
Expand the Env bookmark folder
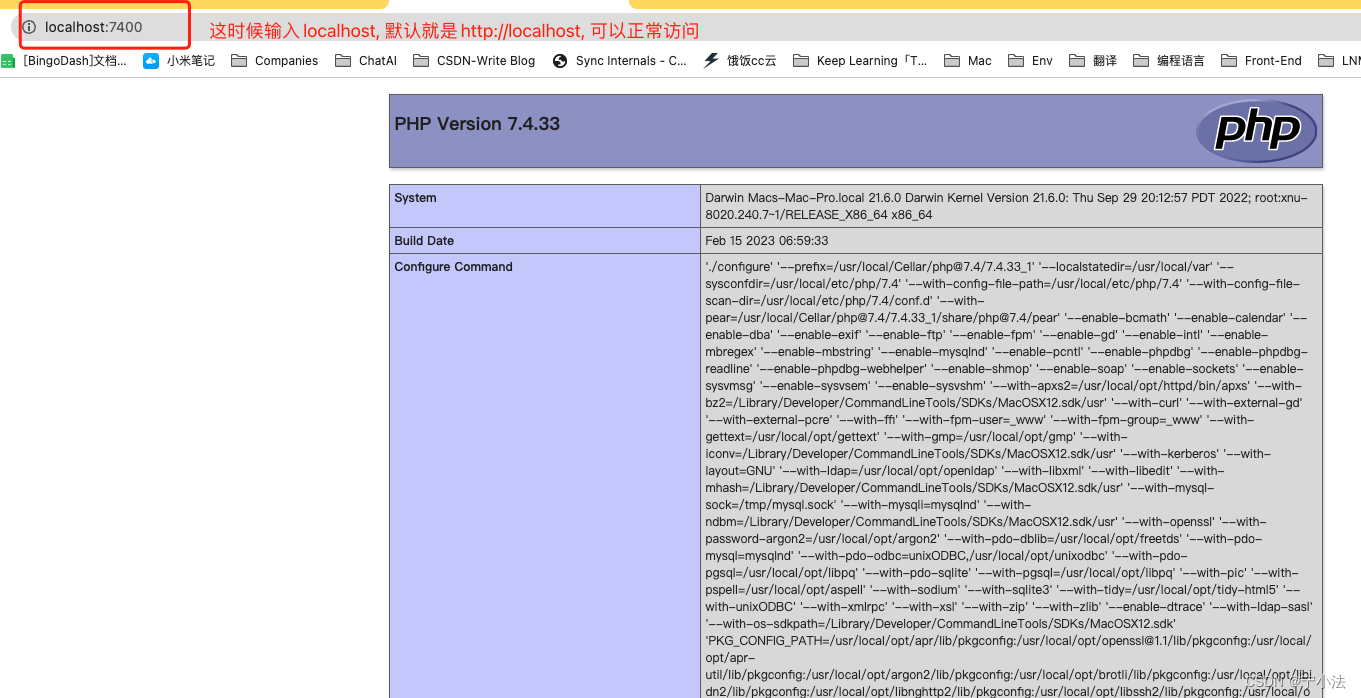(x=1029, y=60)
